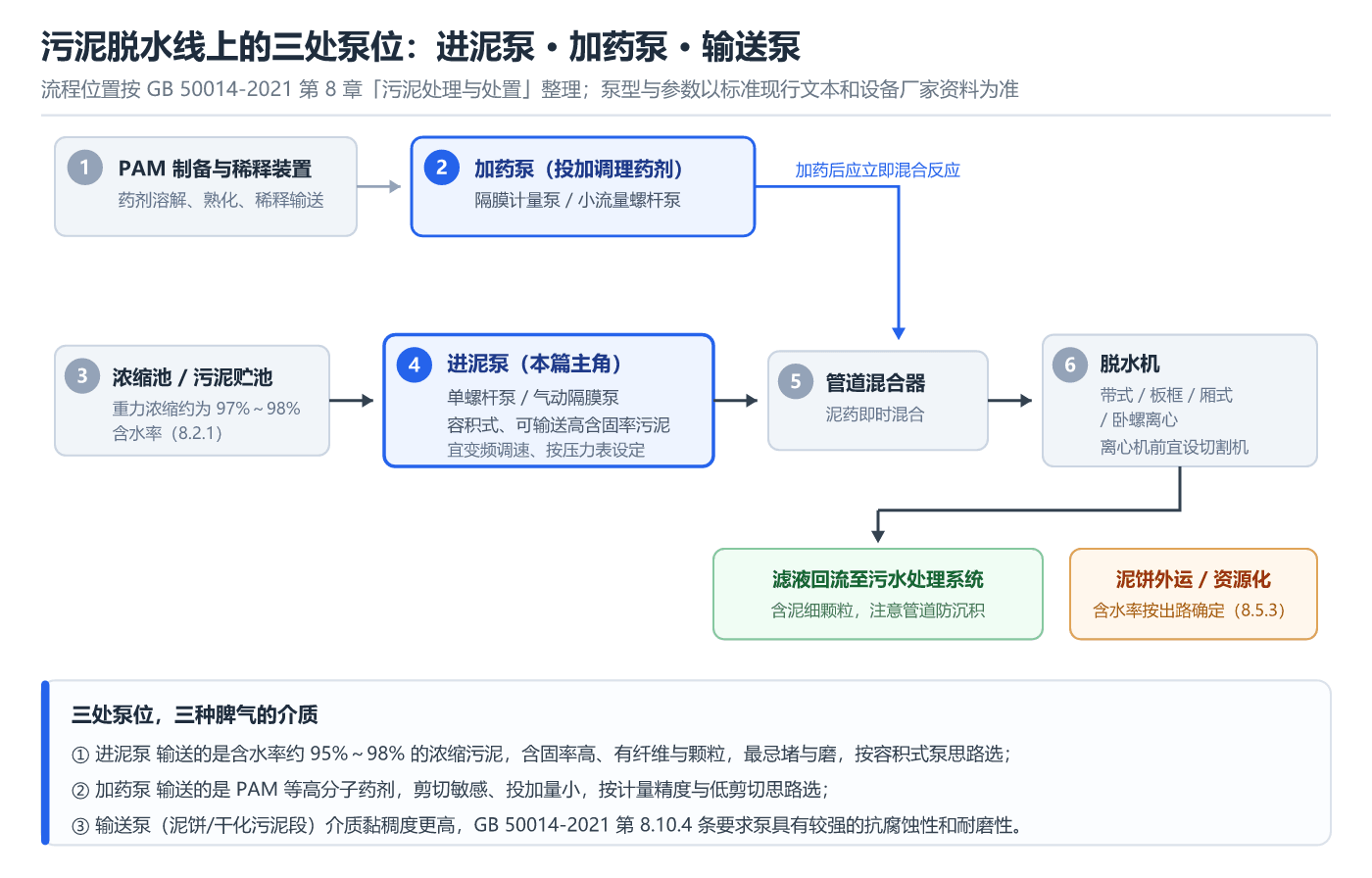Click the blue note 加药后应立即混合反应

(877, 171)
